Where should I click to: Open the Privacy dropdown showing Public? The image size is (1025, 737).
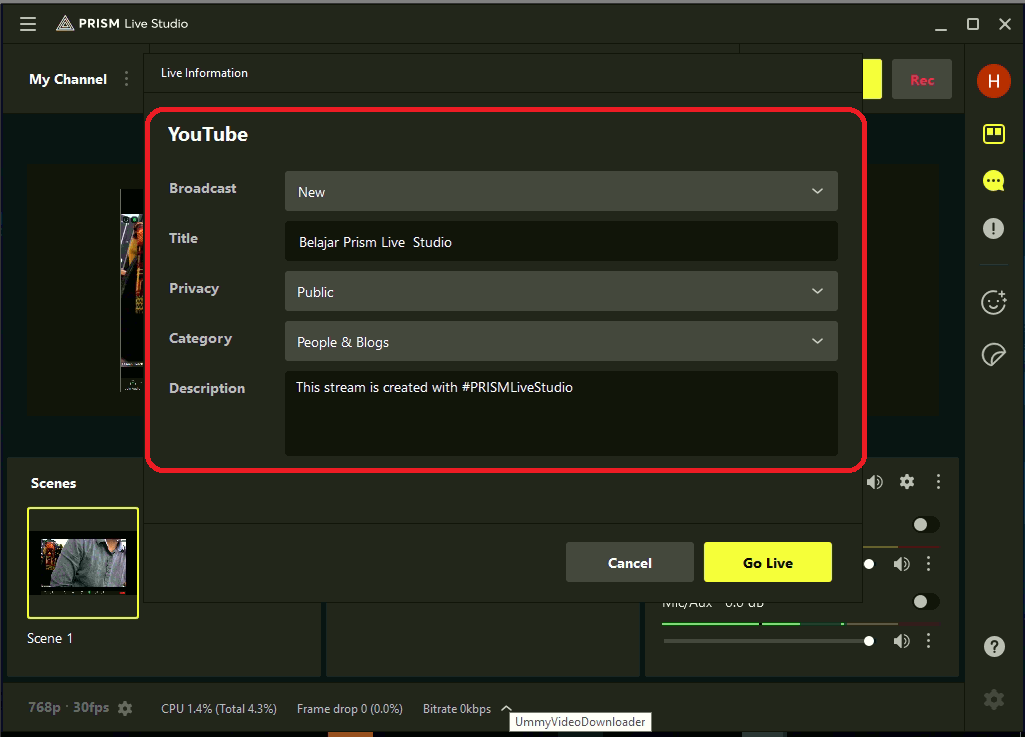click(x=561, y=291)
